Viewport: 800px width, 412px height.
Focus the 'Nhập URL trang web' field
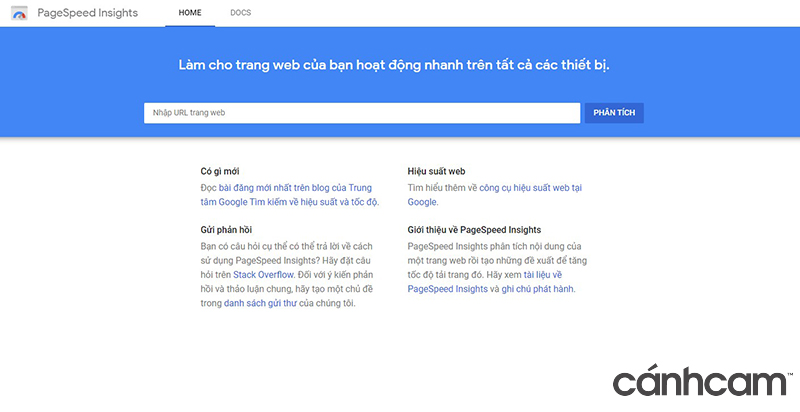click(x=362, y=113)
